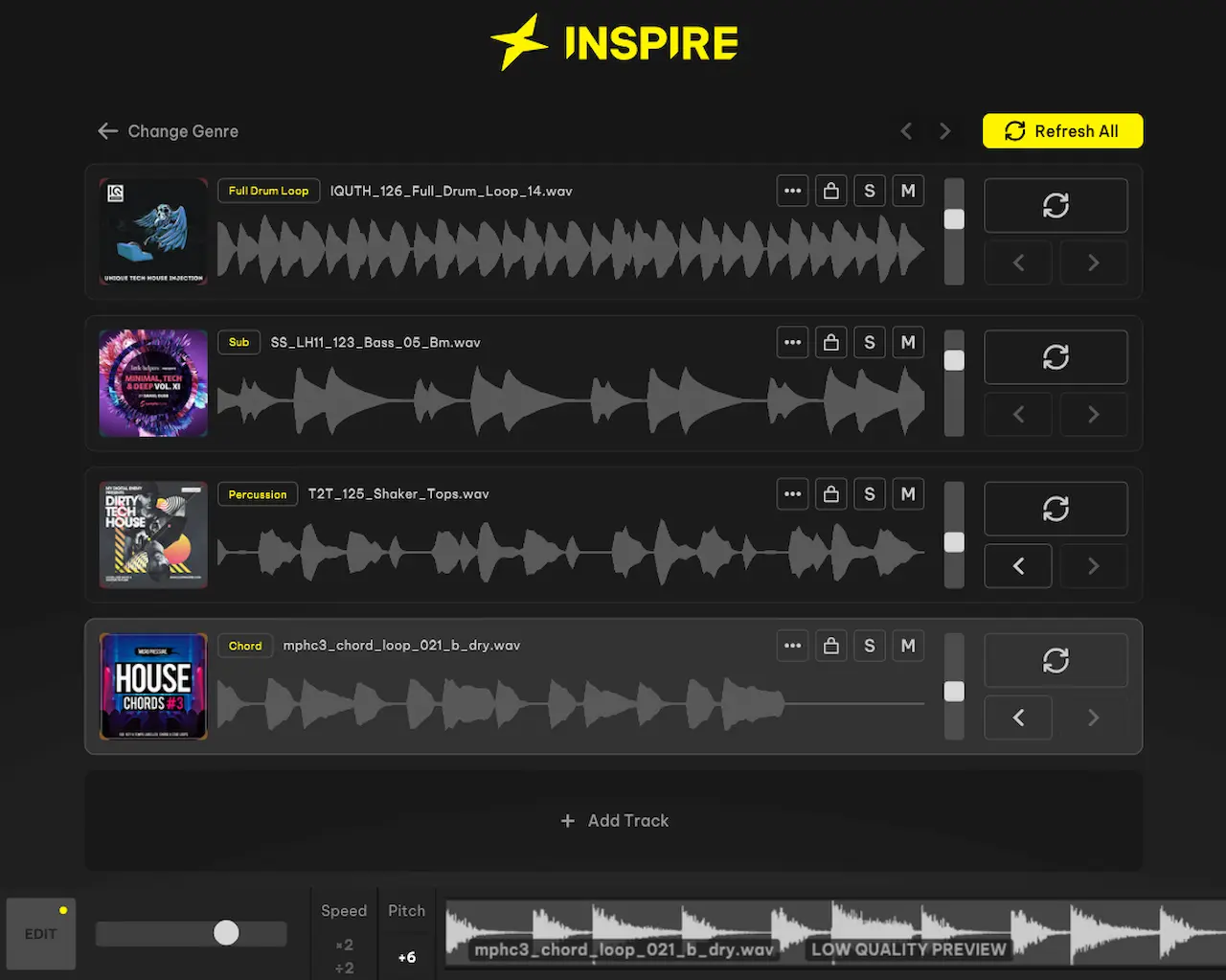
Task: Refresh the Chord track sample
Action: pos(1056,660)
